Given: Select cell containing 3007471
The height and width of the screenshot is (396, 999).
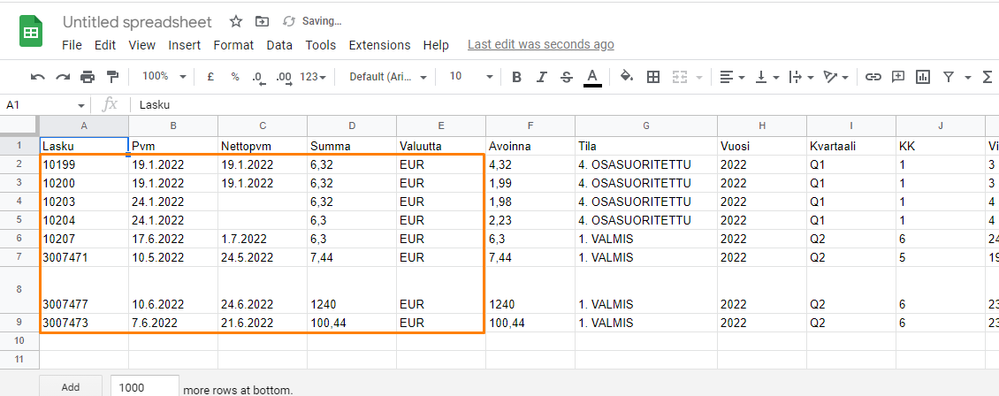Looking at the screenshot, I should coord(84,258).
